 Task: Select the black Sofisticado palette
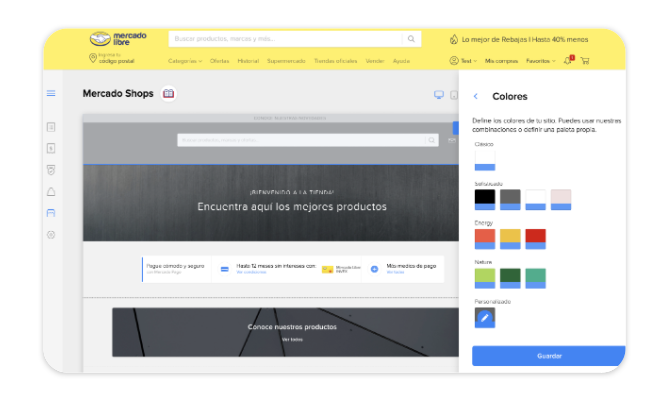485,200
